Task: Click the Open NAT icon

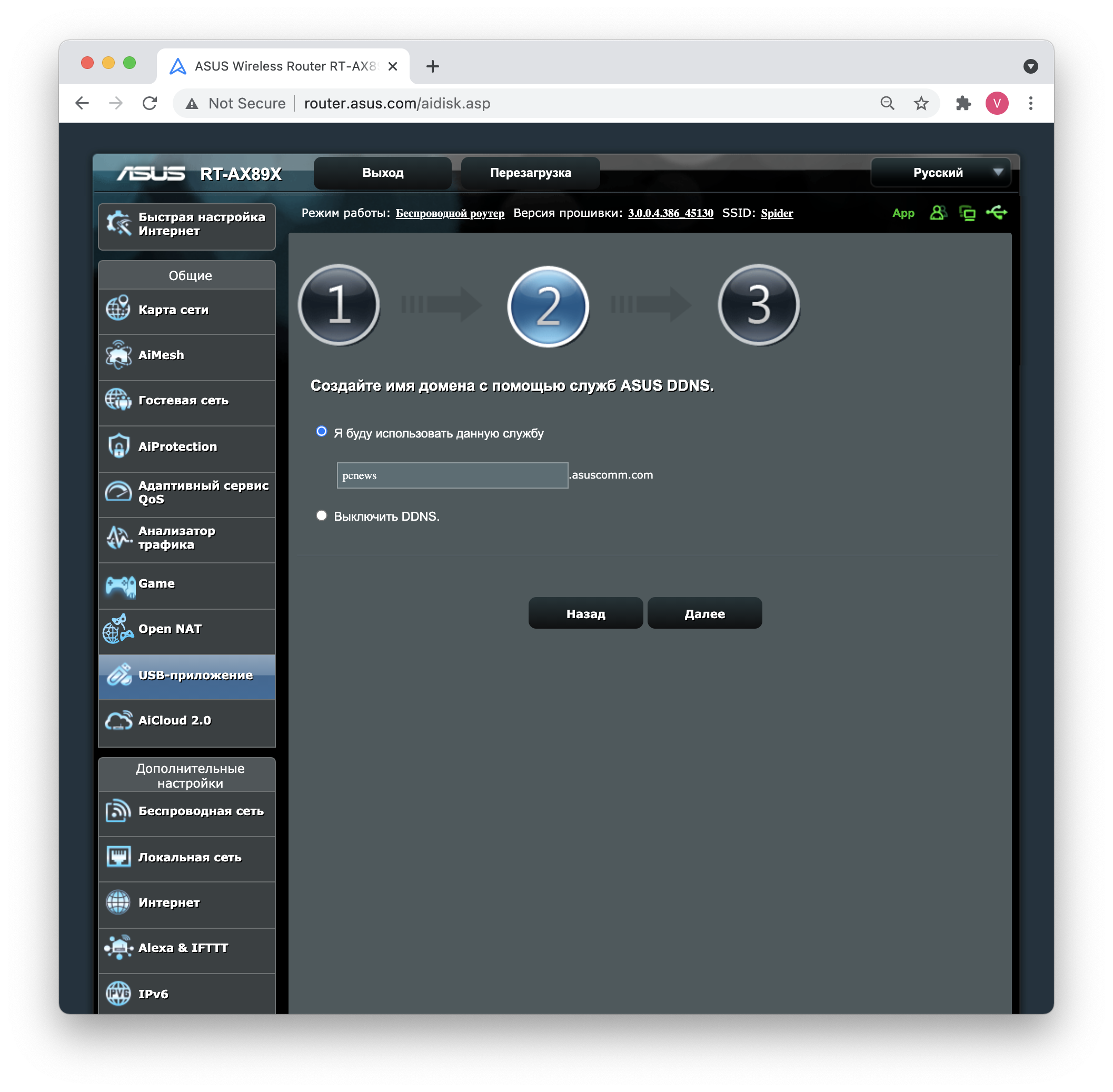Action: click(118, 629)
